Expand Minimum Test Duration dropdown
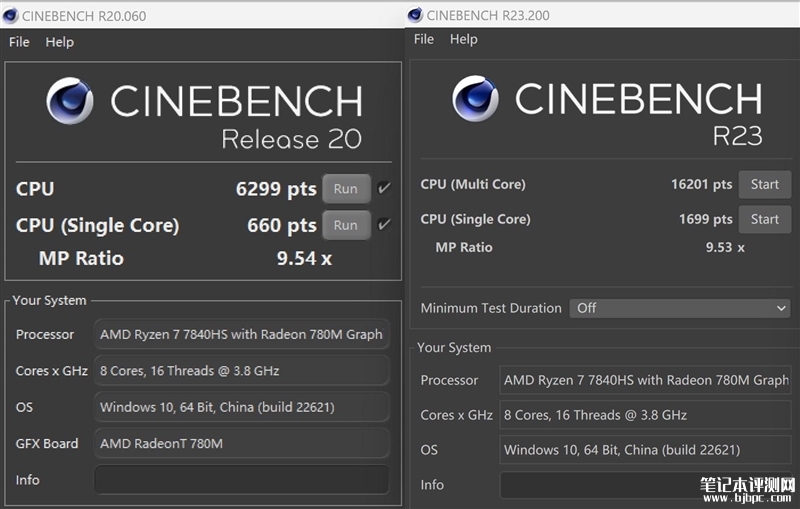The image size is (800, 509). coord(680,308)
